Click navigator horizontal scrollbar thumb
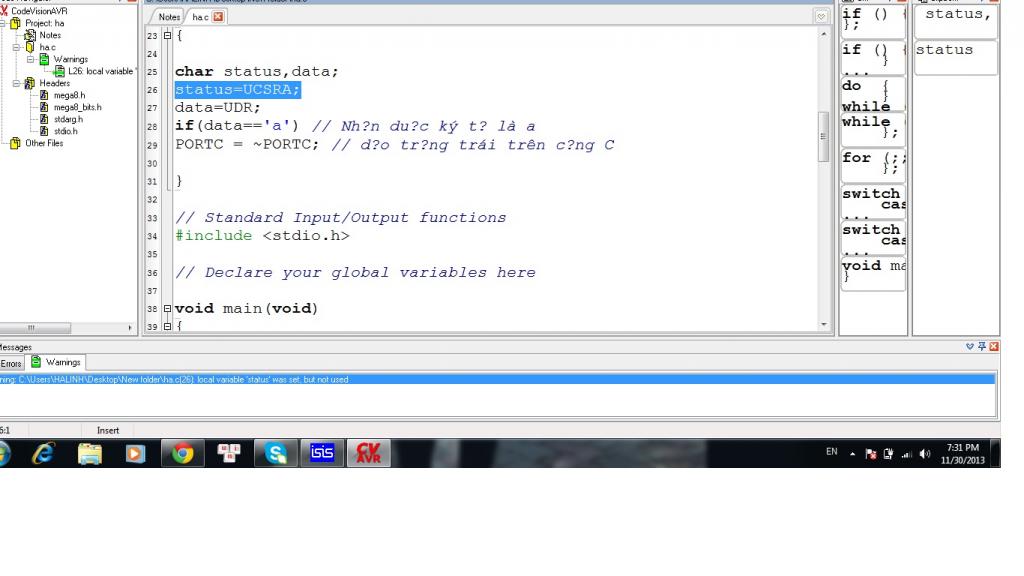1024x576 pixels. pos(35,328)
